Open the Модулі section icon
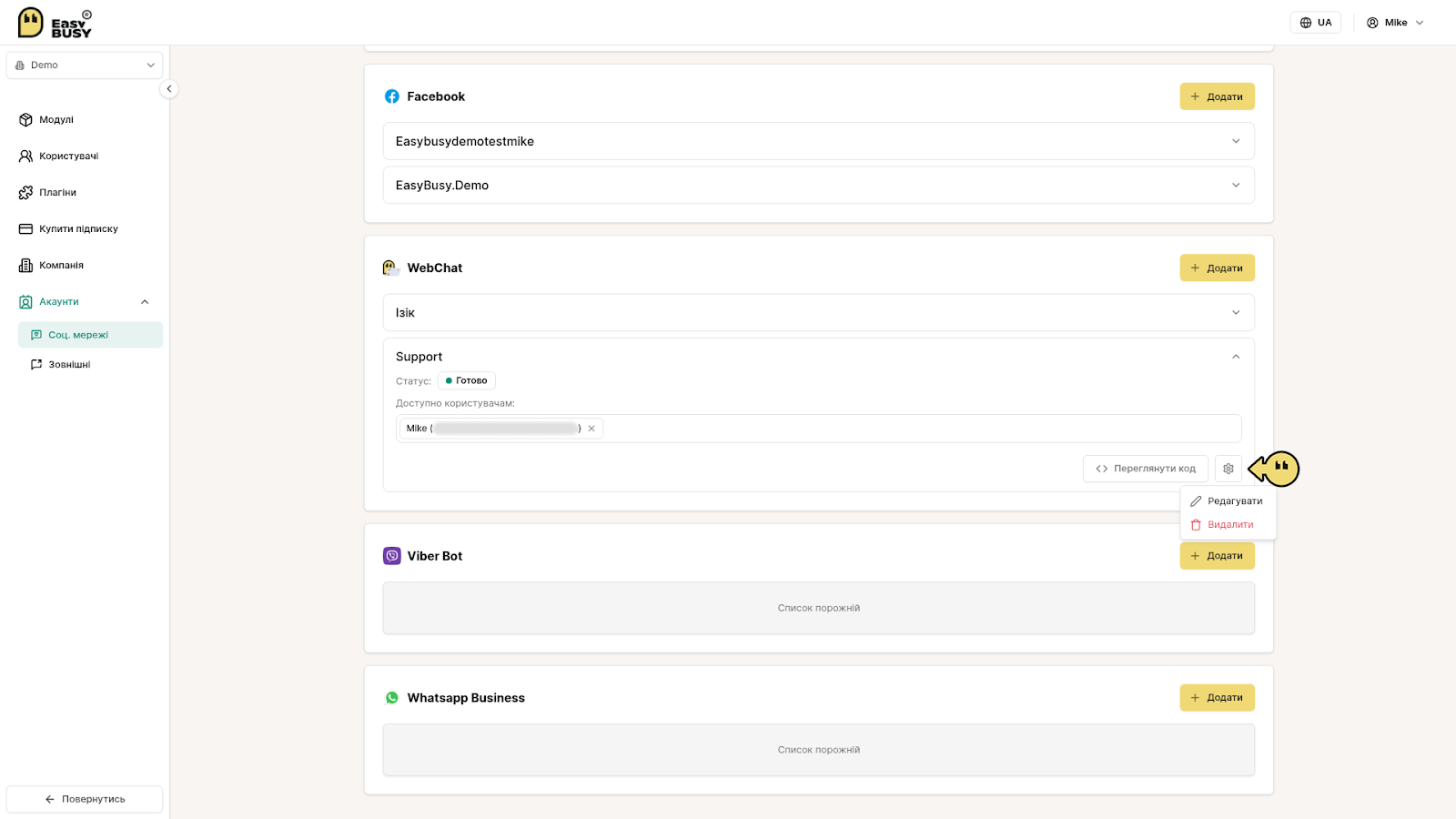 tap(25, 120)
